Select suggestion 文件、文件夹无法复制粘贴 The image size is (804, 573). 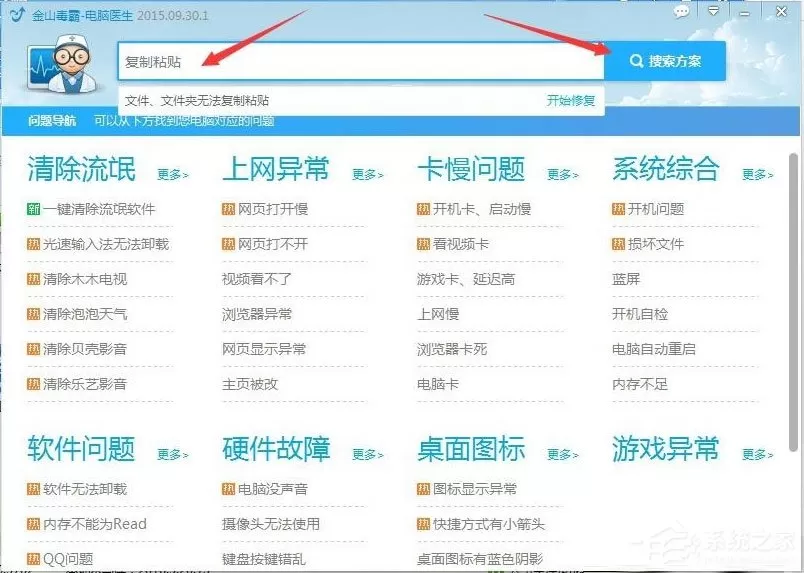tap(197, 101)
